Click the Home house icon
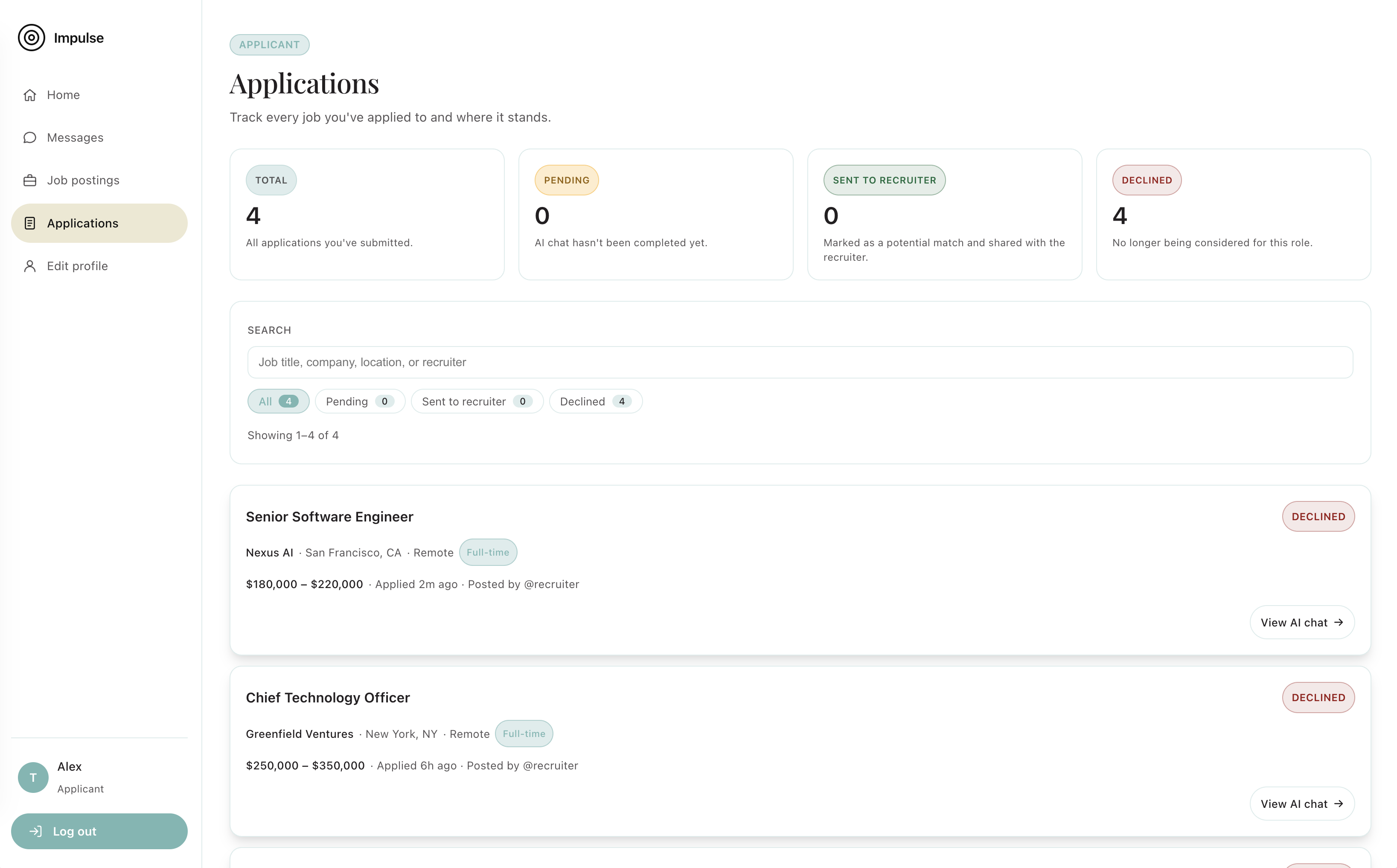 coord(30,95)
